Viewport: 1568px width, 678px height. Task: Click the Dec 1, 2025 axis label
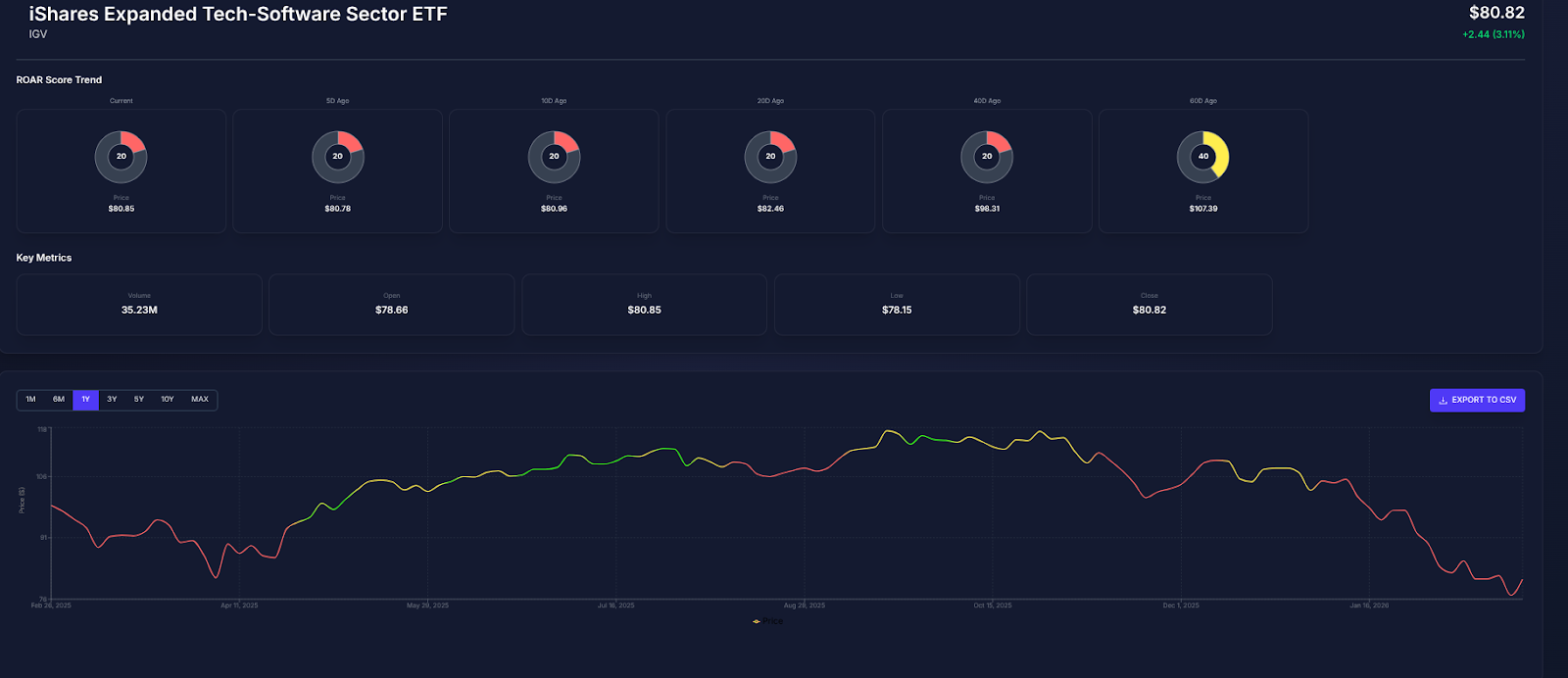1181,605
